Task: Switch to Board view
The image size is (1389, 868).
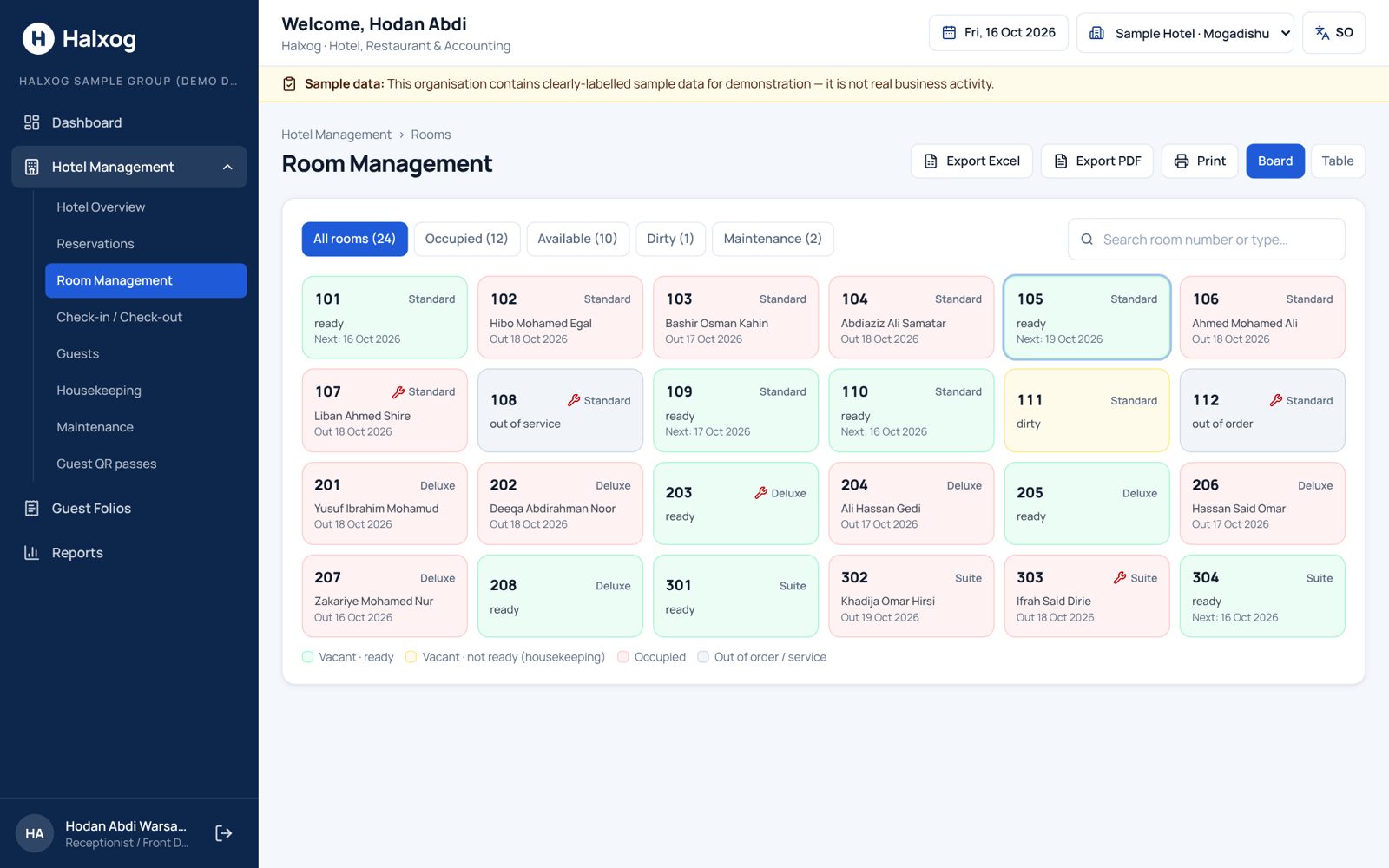Action: [x=1275, y=161]
